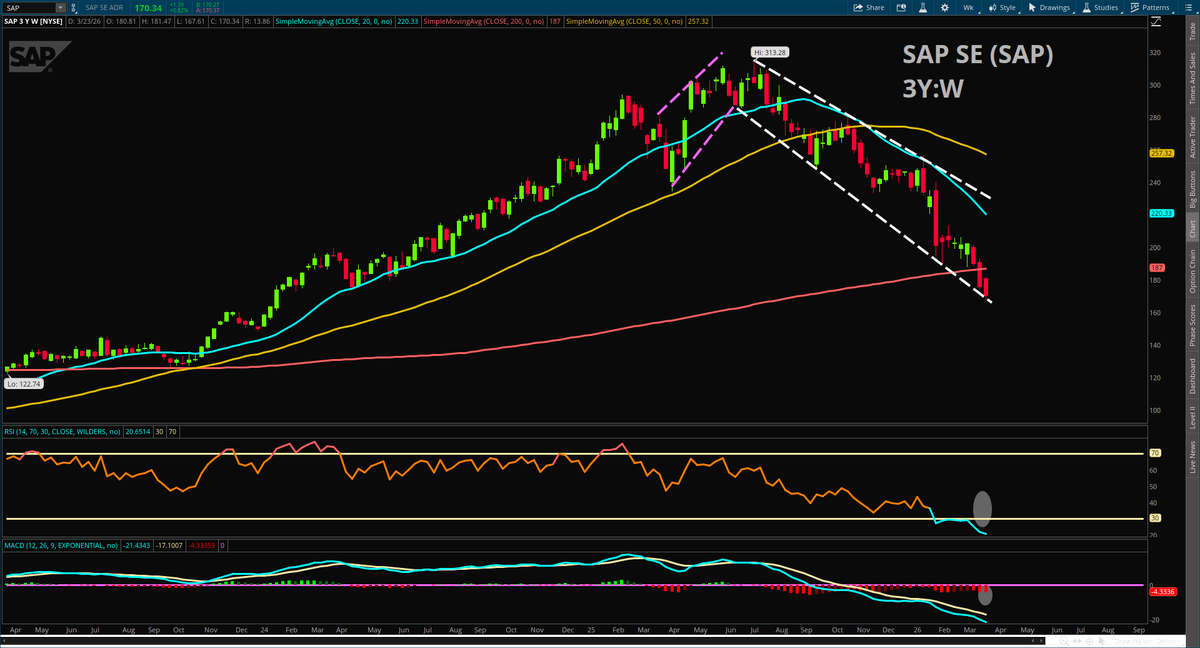Open the flask-shaped tools icon next to gear
This screenshot has width=1200, height=648.
pyautogui.click(x=923, y=7)
